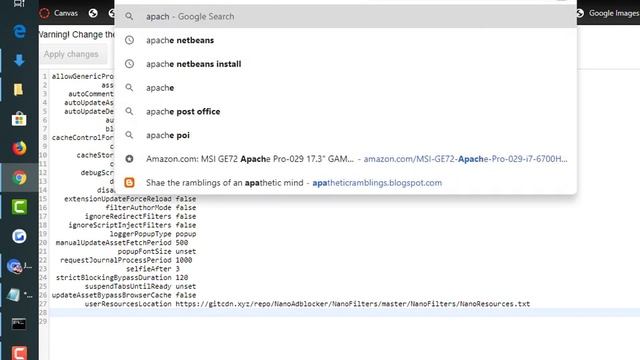Viewport: 640px width, 360px height.
Task: Open the Google Images bookmark
Action: pyautogui.click(x=607, y=13)
